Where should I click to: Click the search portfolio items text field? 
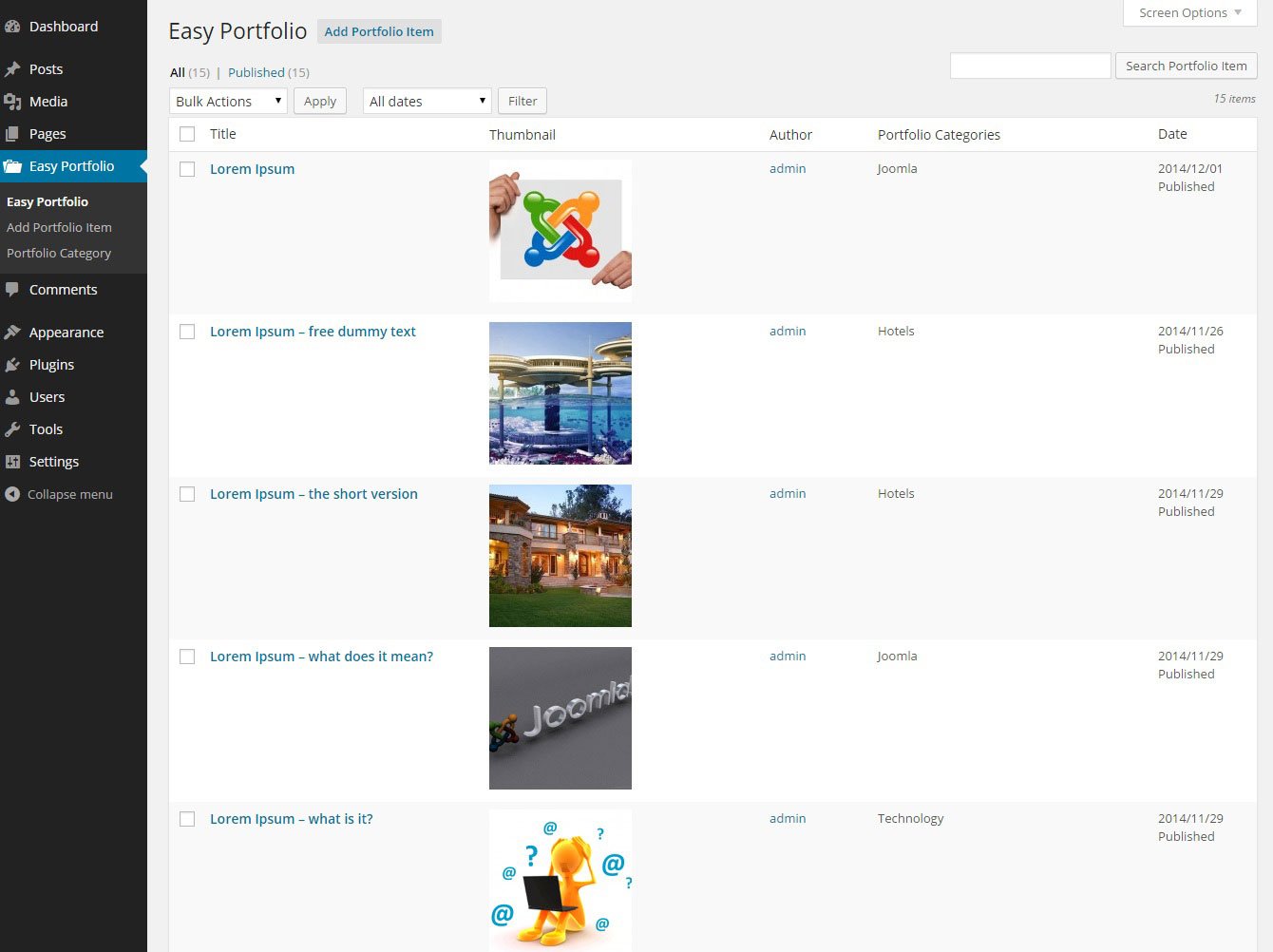pos(1030,66)
